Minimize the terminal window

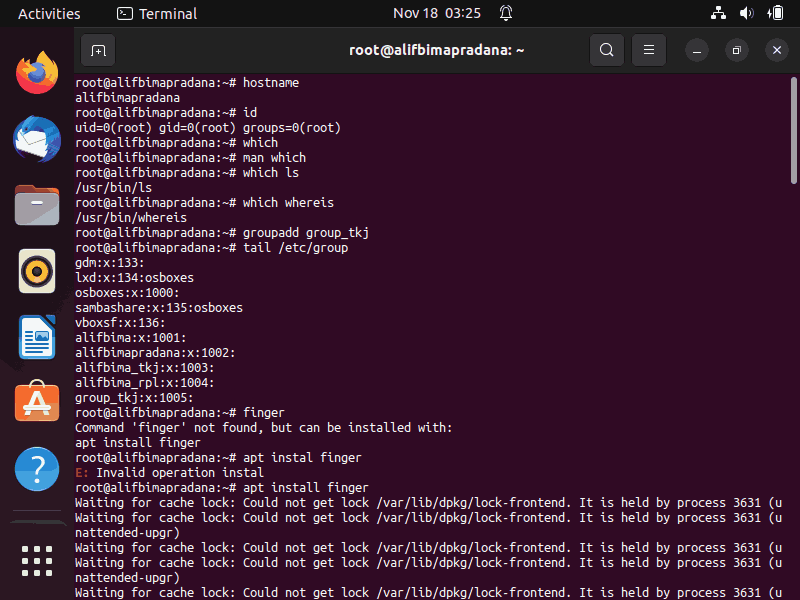point(696,51)
